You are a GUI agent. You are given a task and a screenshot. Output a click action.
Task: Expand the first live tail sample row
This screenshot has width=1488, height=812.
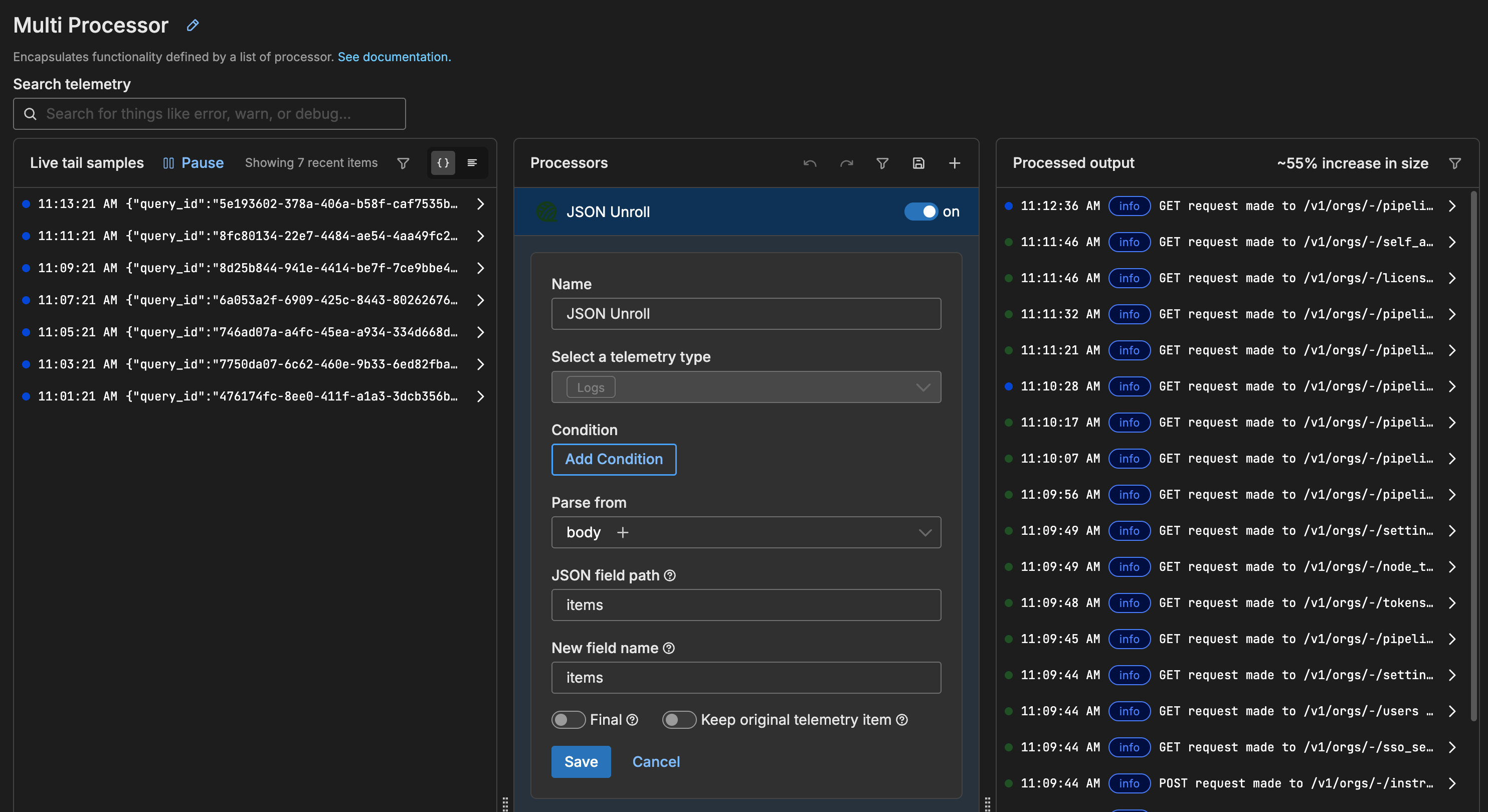[x=481, y=204]
